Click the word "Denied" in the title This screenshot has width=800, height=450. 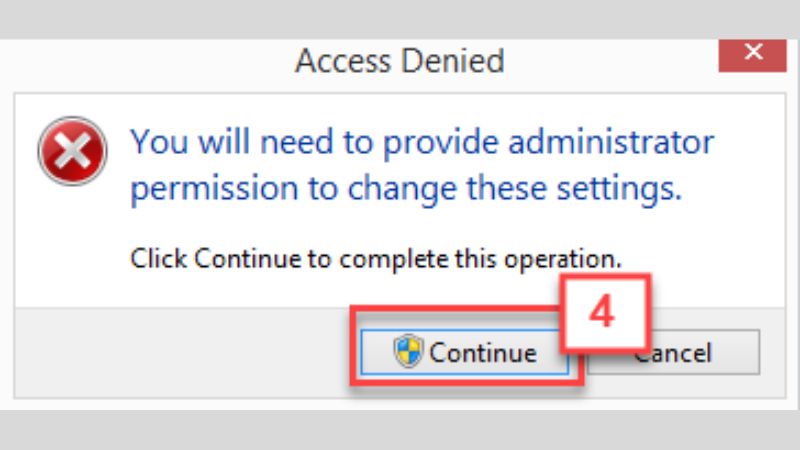pos(453,62)
